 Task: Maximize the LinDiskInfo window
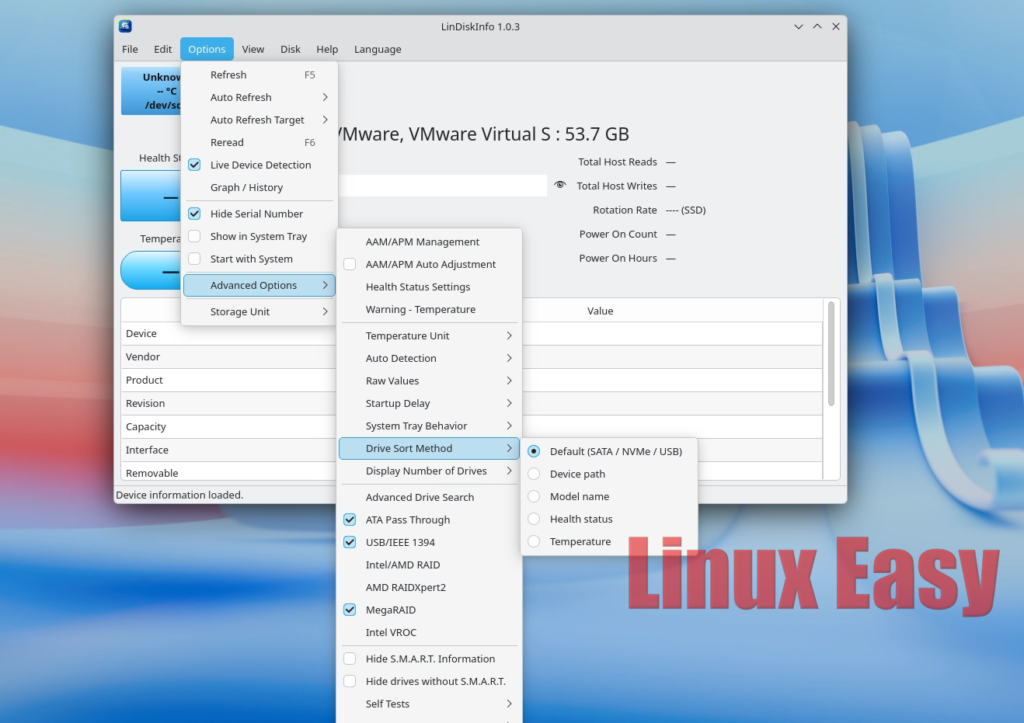pos(817,27)
